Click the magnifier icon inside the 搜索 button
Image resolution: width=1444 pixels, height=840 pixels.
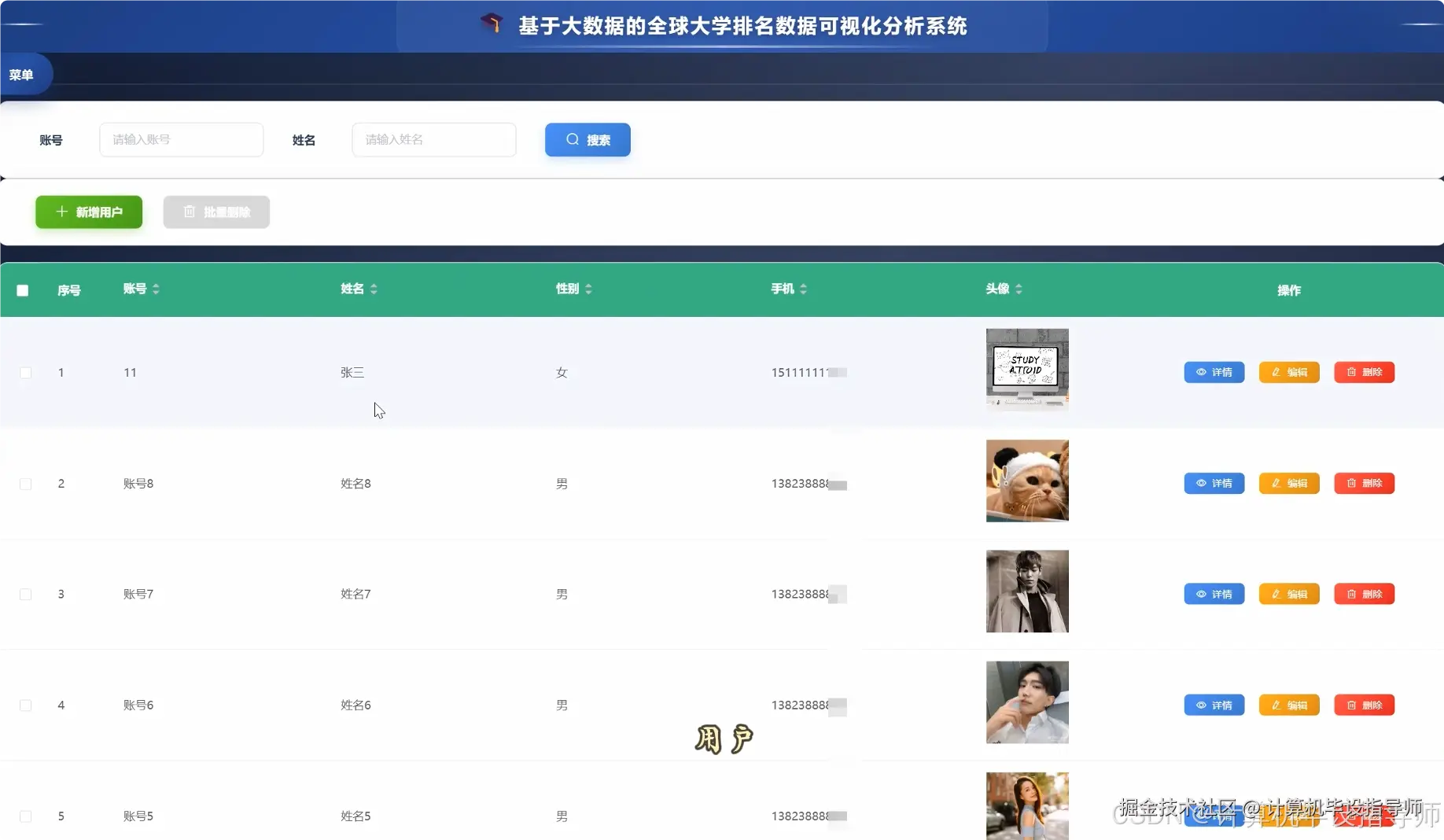coord(573,139)
